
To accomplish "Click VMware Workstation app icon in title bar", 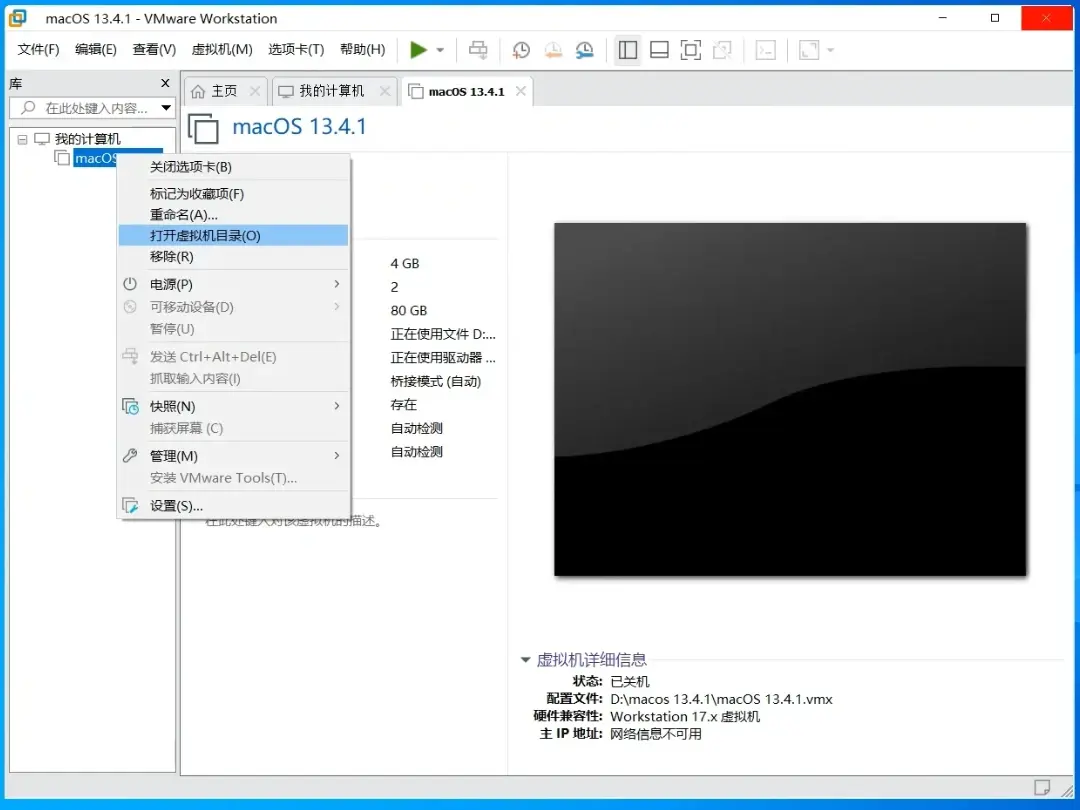I will (x=17, y=18).
